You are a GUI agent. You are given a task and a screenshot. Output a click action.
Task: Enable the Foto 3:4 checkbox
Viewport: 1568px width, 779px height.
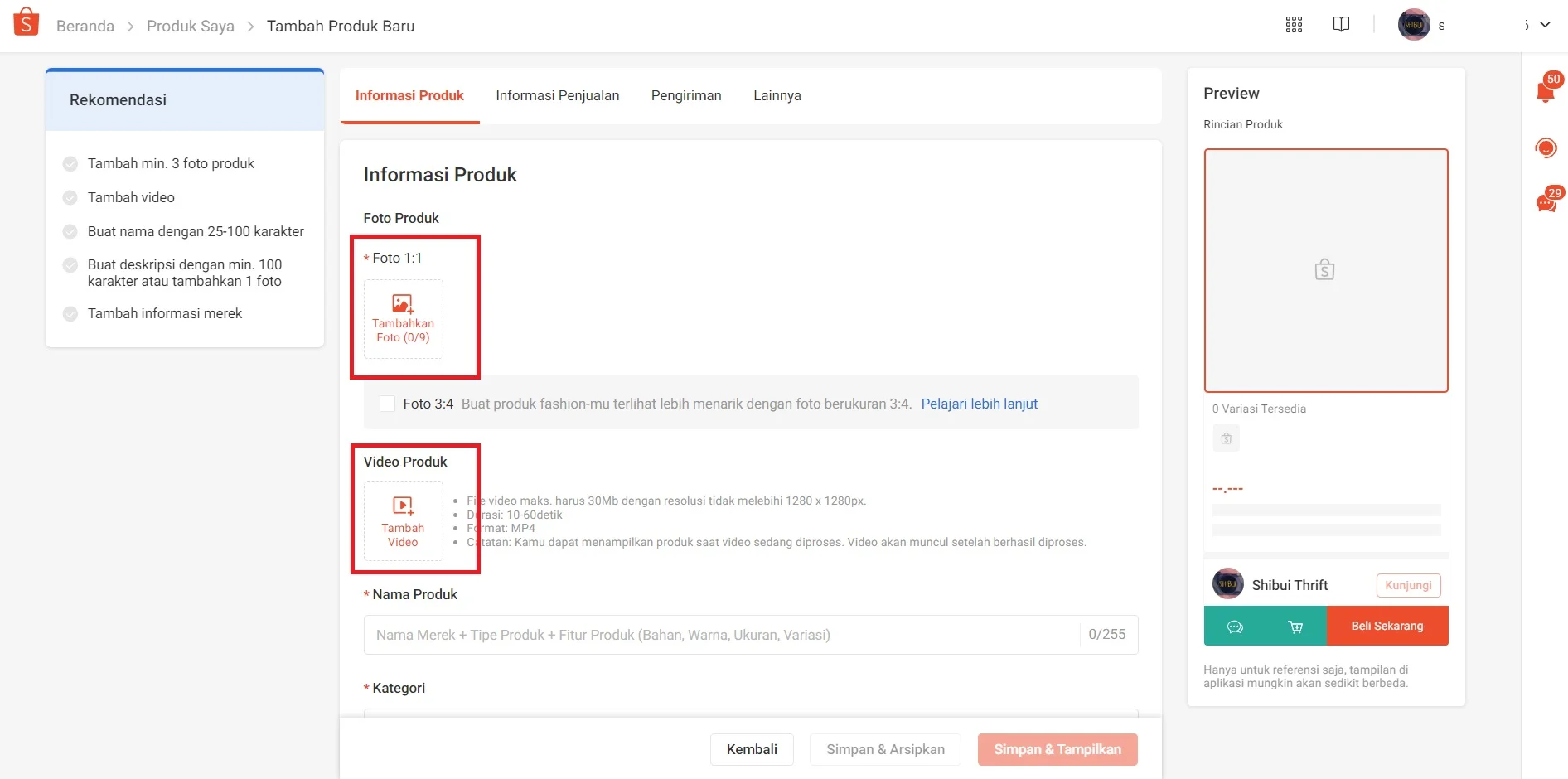coord(387,404)
